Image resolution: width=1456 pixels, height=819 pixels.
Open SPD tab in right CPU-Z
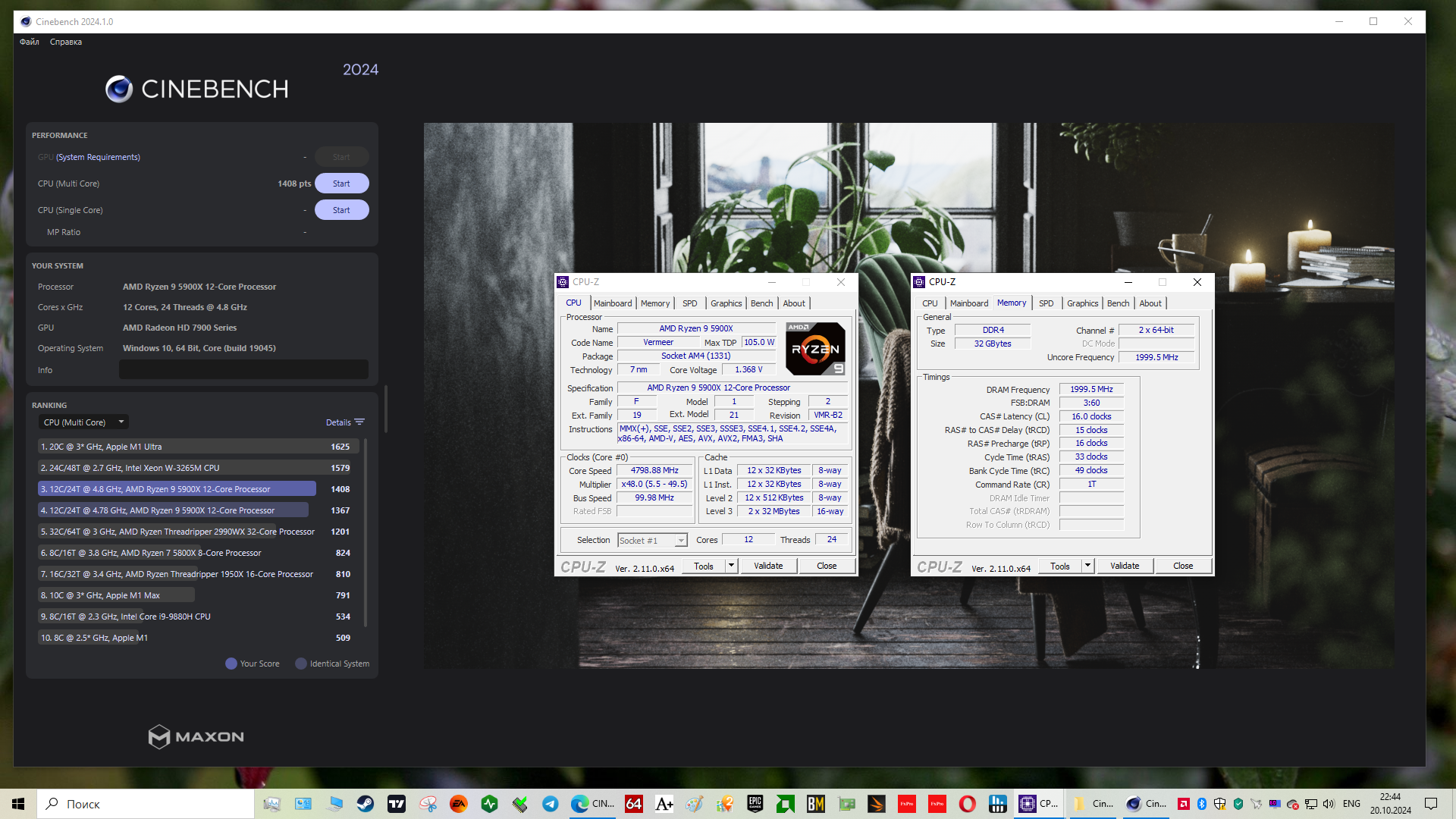(x=1046, y=303)
